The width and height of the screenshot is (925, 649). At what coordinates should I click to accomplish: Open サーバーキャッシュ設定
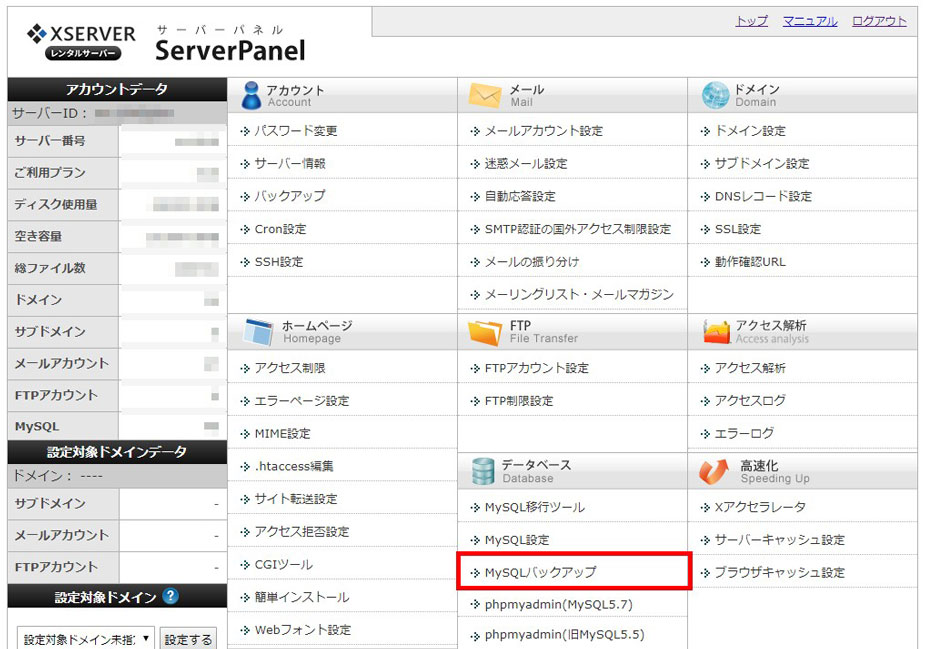click(780, 540)
